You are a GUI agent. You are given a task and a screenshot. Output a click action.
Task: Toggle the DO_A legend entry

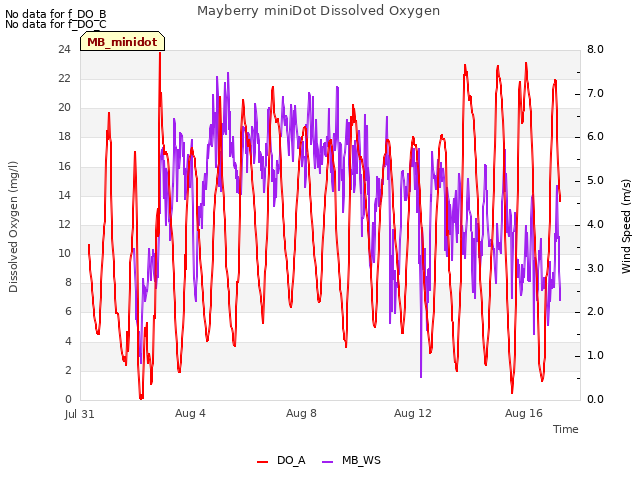(x=281, y=460)
